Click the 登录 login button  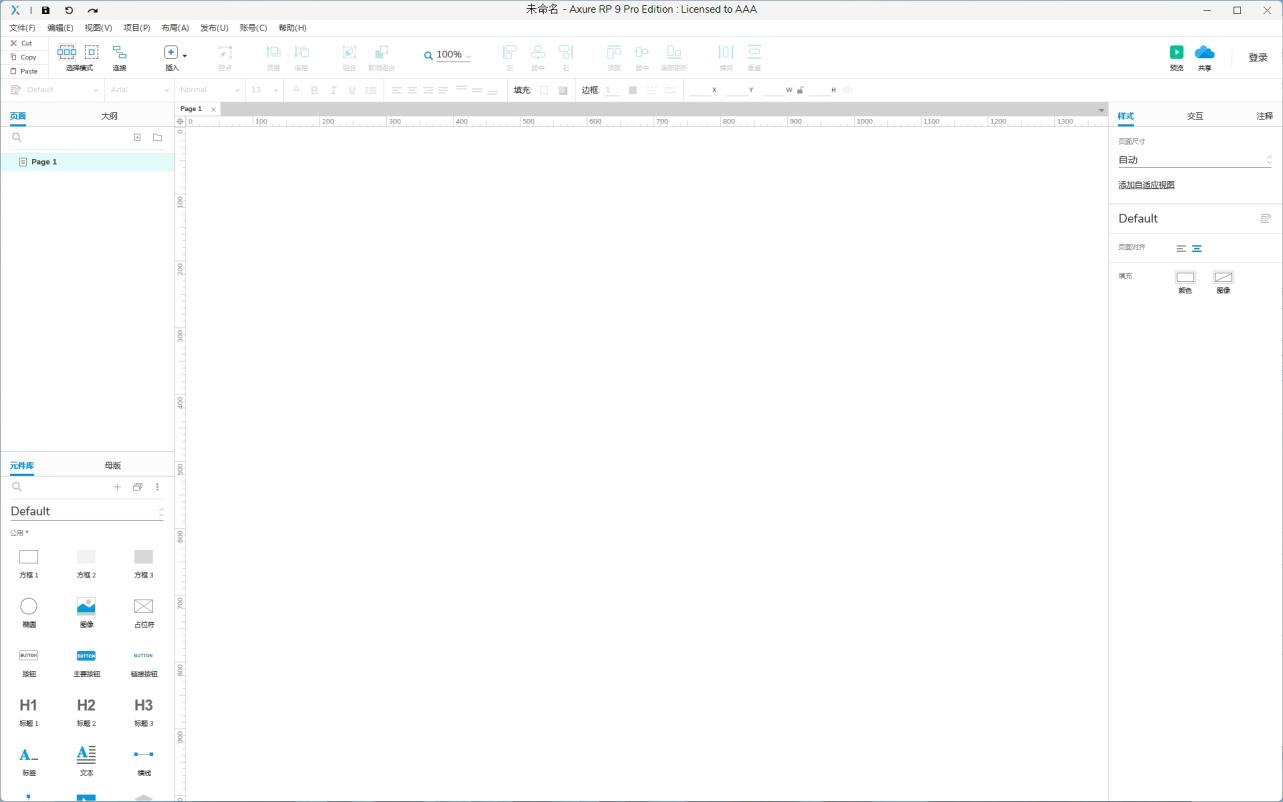[x=1257, y=58]
